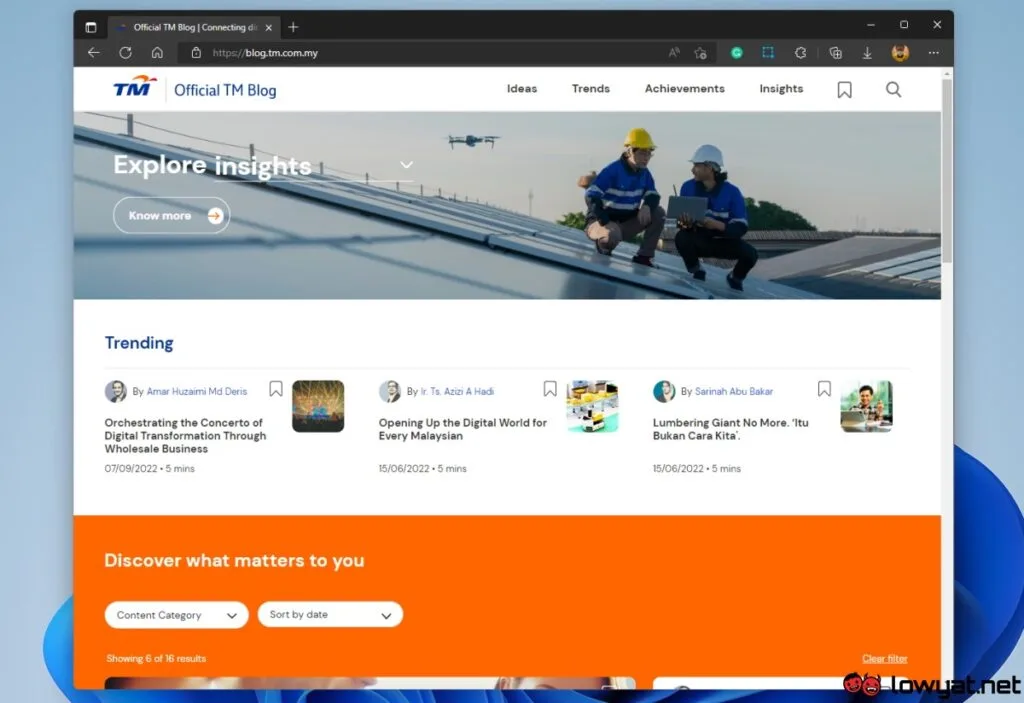Screen dimensions: 1024x703
Task: Reload the blog page
Action: [x=125, y=53]
